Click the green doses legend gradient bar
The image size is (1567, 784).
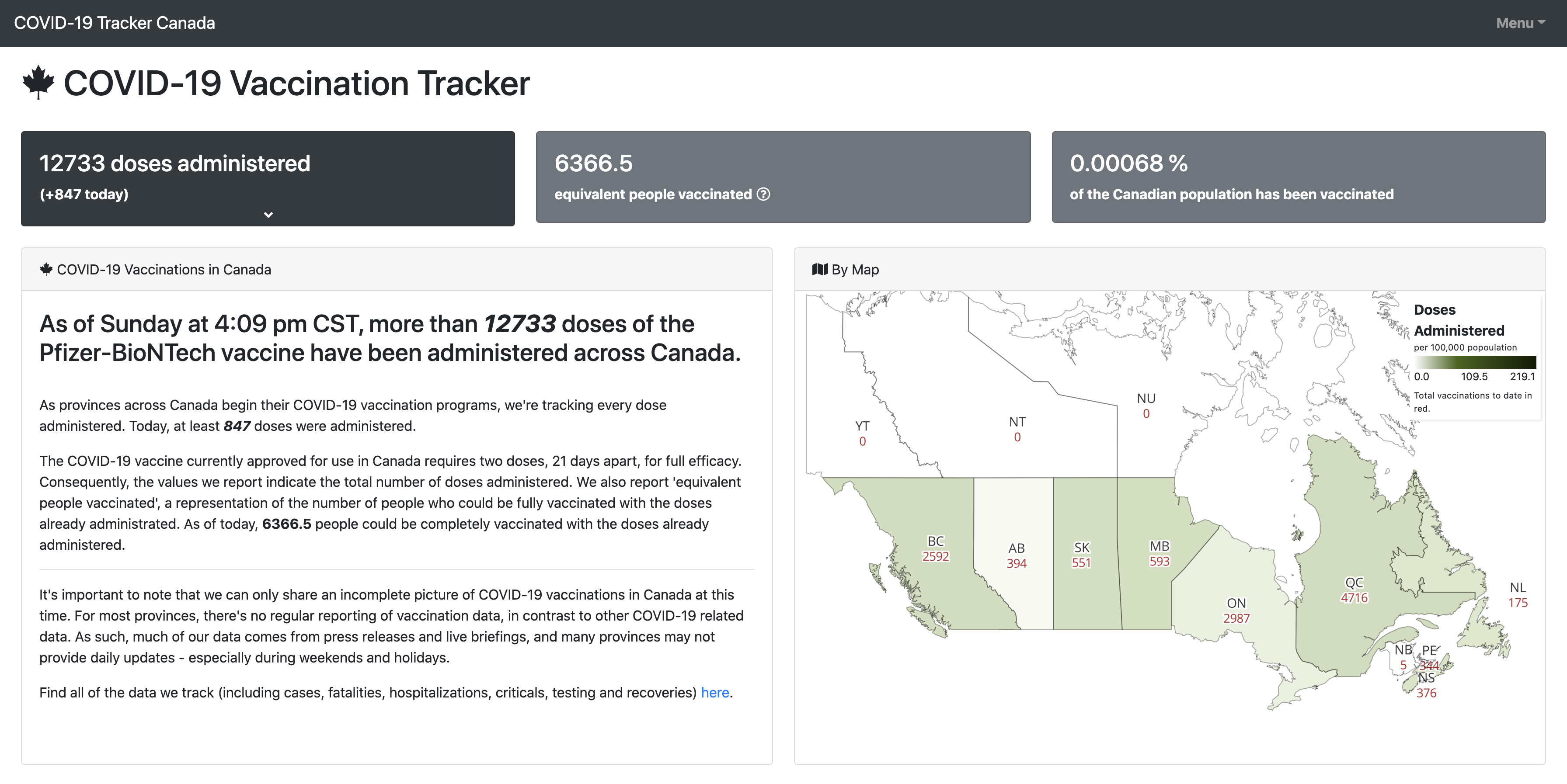click(x=1475, y=362)
